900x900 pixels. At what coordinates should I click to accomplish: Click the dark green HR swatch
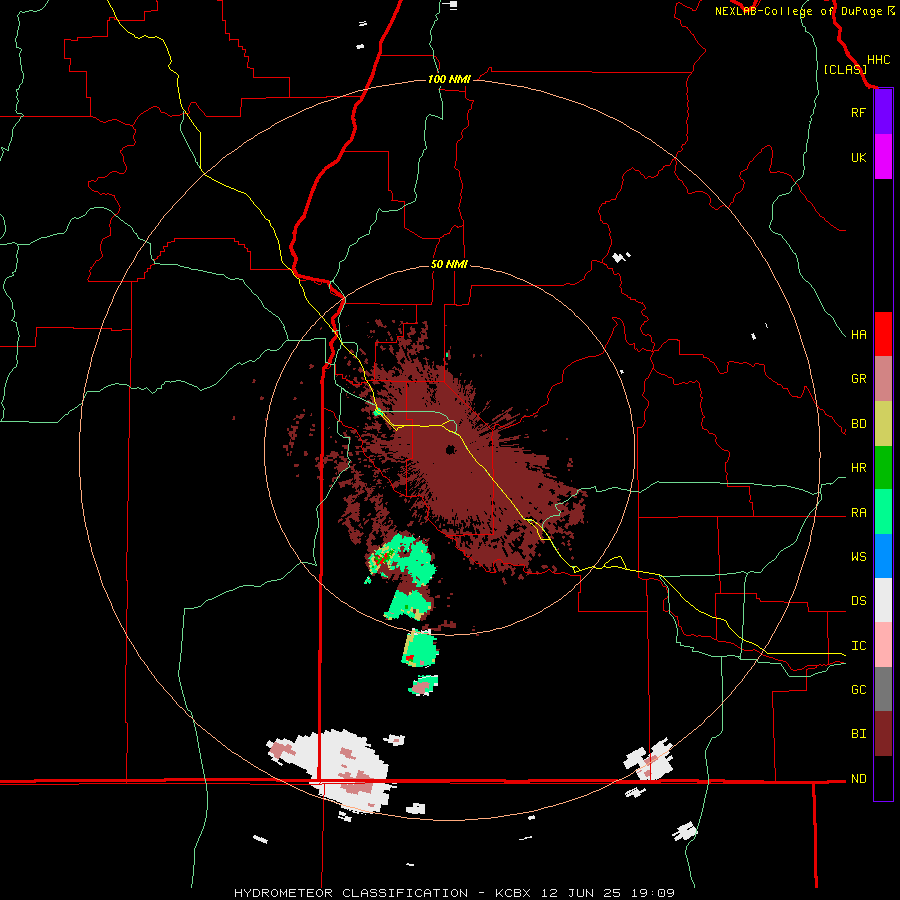tap(883, 468)
